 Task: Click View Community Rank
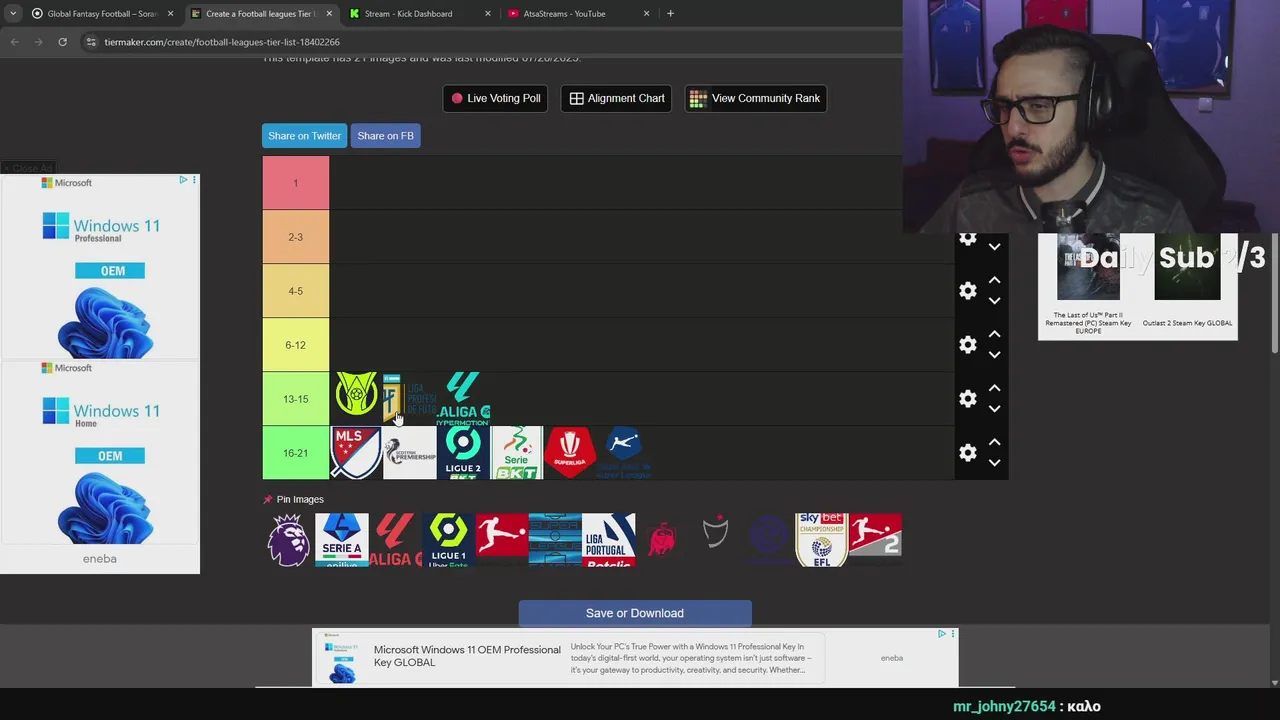pyautogui.click(x=755, y=98)
